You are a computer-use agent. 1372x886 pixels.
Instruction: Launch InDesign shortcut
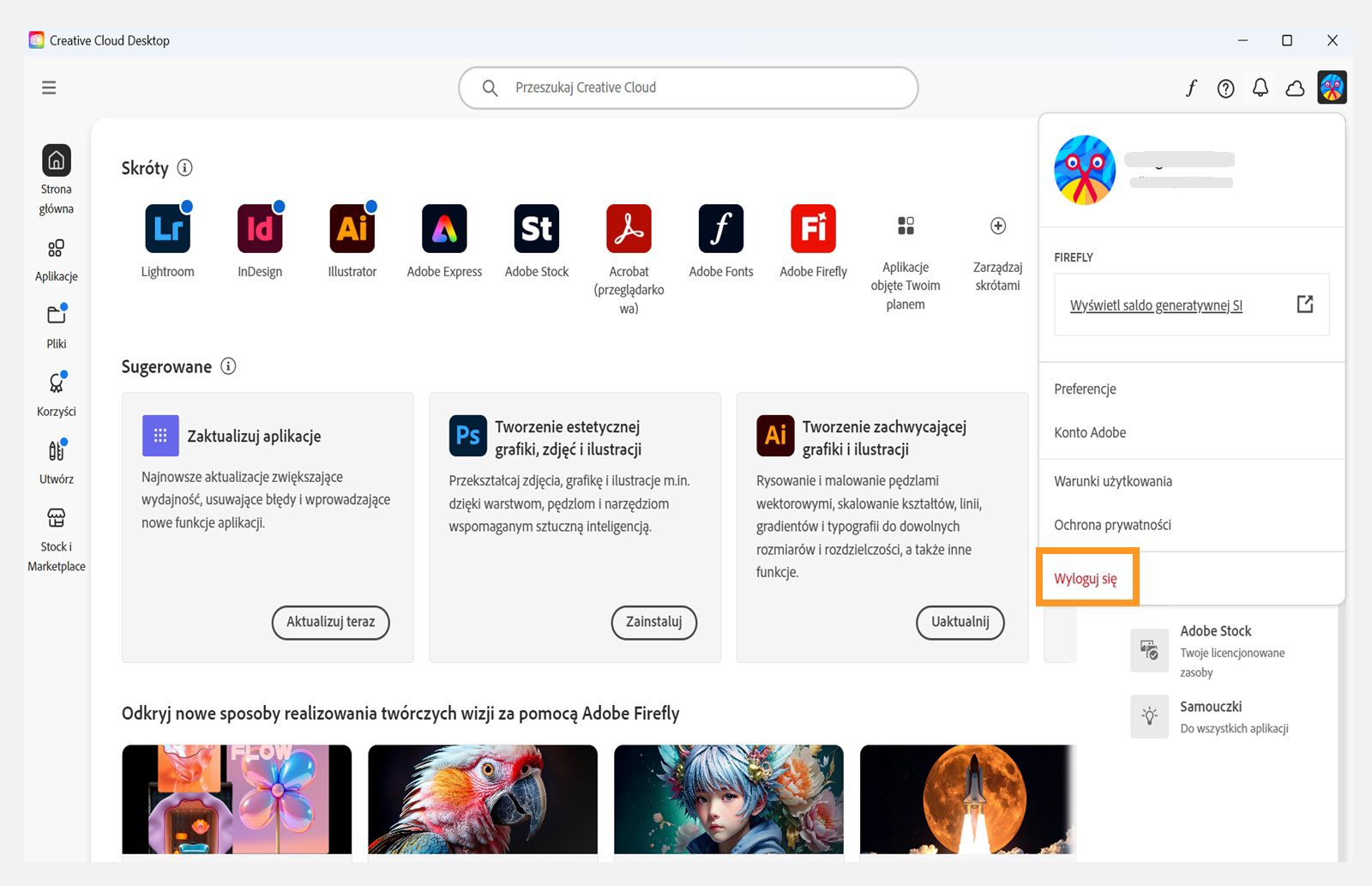[x=260, y=228]
